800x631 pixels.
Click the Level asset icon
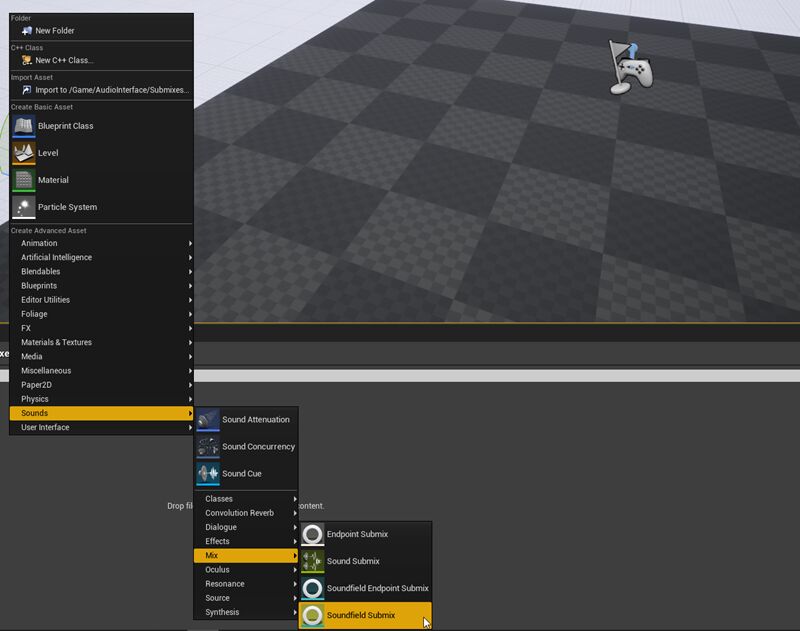pos(24,153)
